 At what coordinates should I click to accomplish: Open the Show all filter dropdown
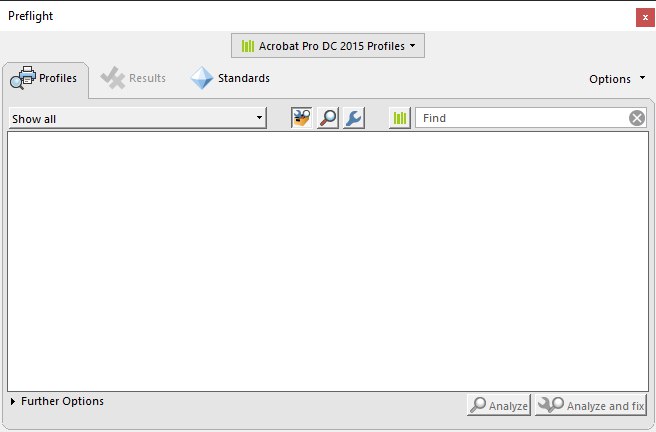click(x=138, y=119)
